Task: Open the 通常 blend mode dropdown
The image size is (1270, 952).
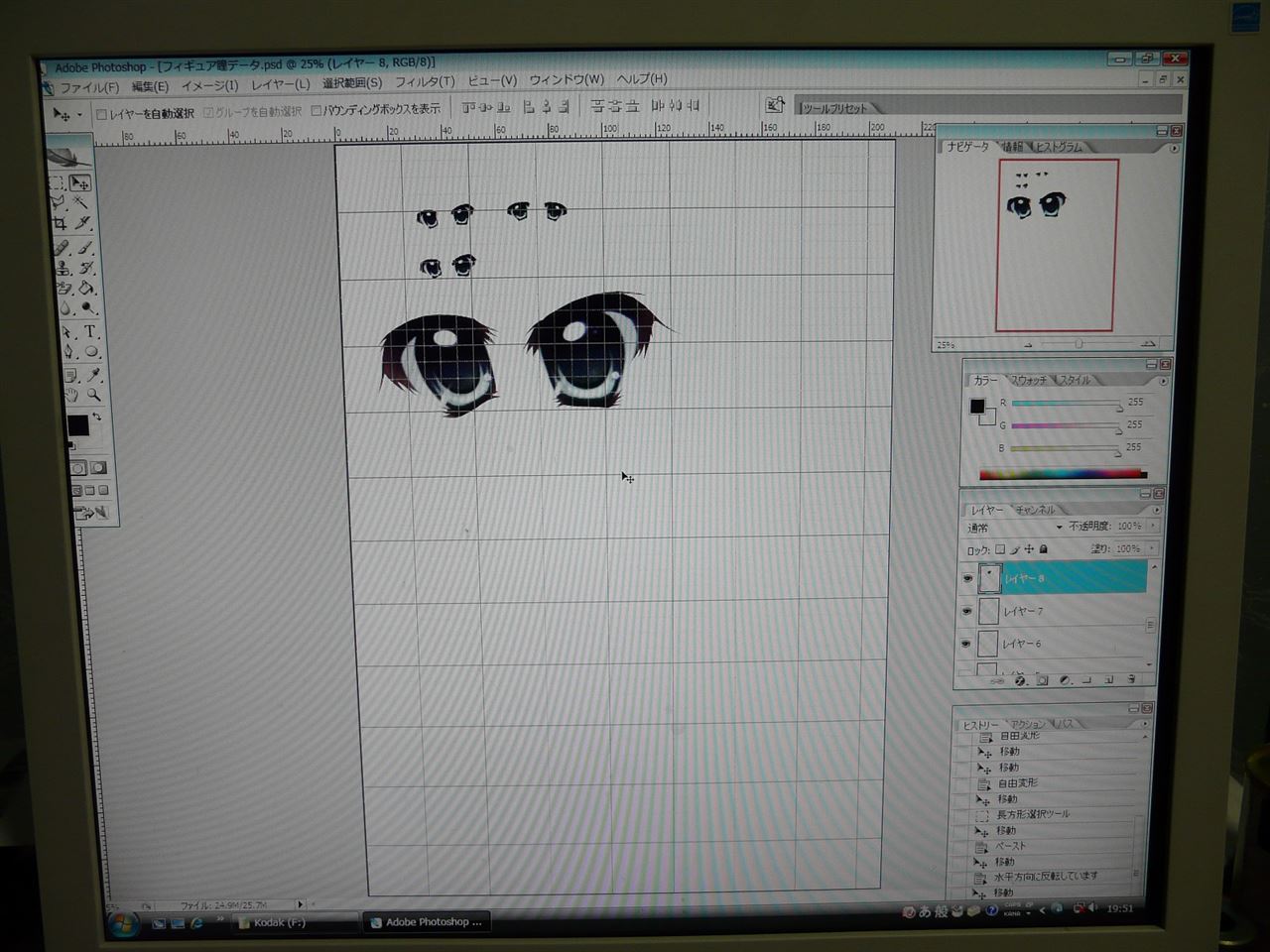Action: pyautogui.click(x=1015, y=528)
